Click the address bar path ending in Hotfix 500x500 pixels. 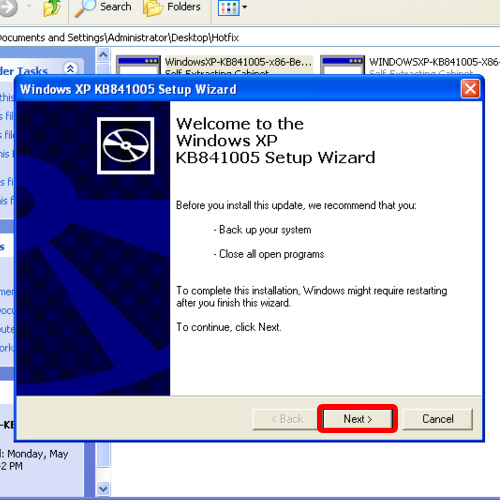[x=119, y=38]
